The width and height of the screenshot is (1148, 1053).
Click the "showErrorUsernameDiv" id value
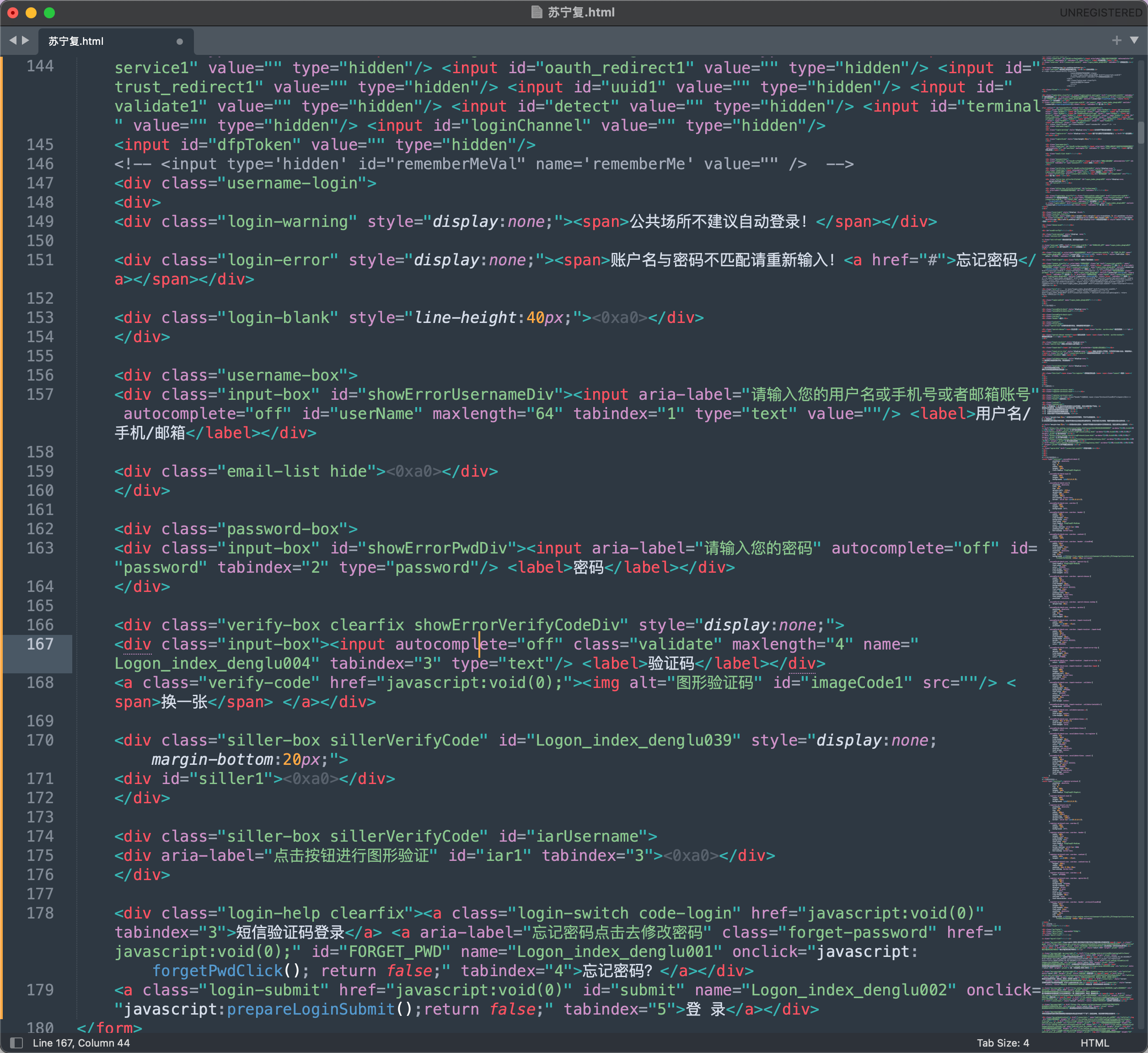pos(460,394)
